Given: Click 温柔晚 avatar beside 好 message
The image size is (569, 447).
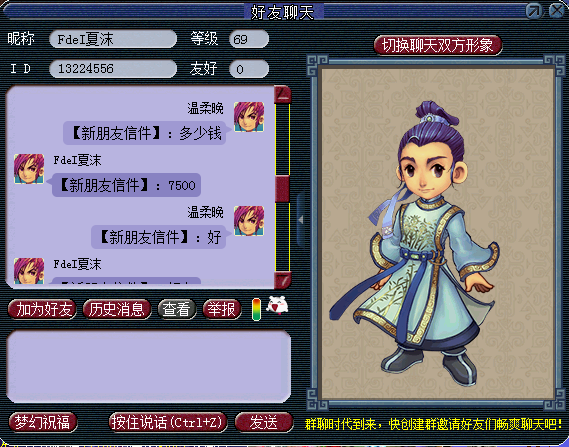Looking at the screenshot, I should pos(249,221).
